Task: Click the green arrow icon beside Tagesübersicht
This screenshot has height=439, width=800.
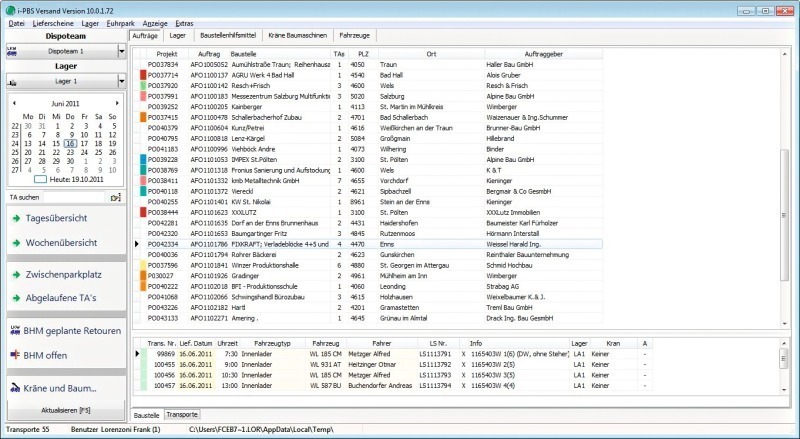Action: [16, 218]
